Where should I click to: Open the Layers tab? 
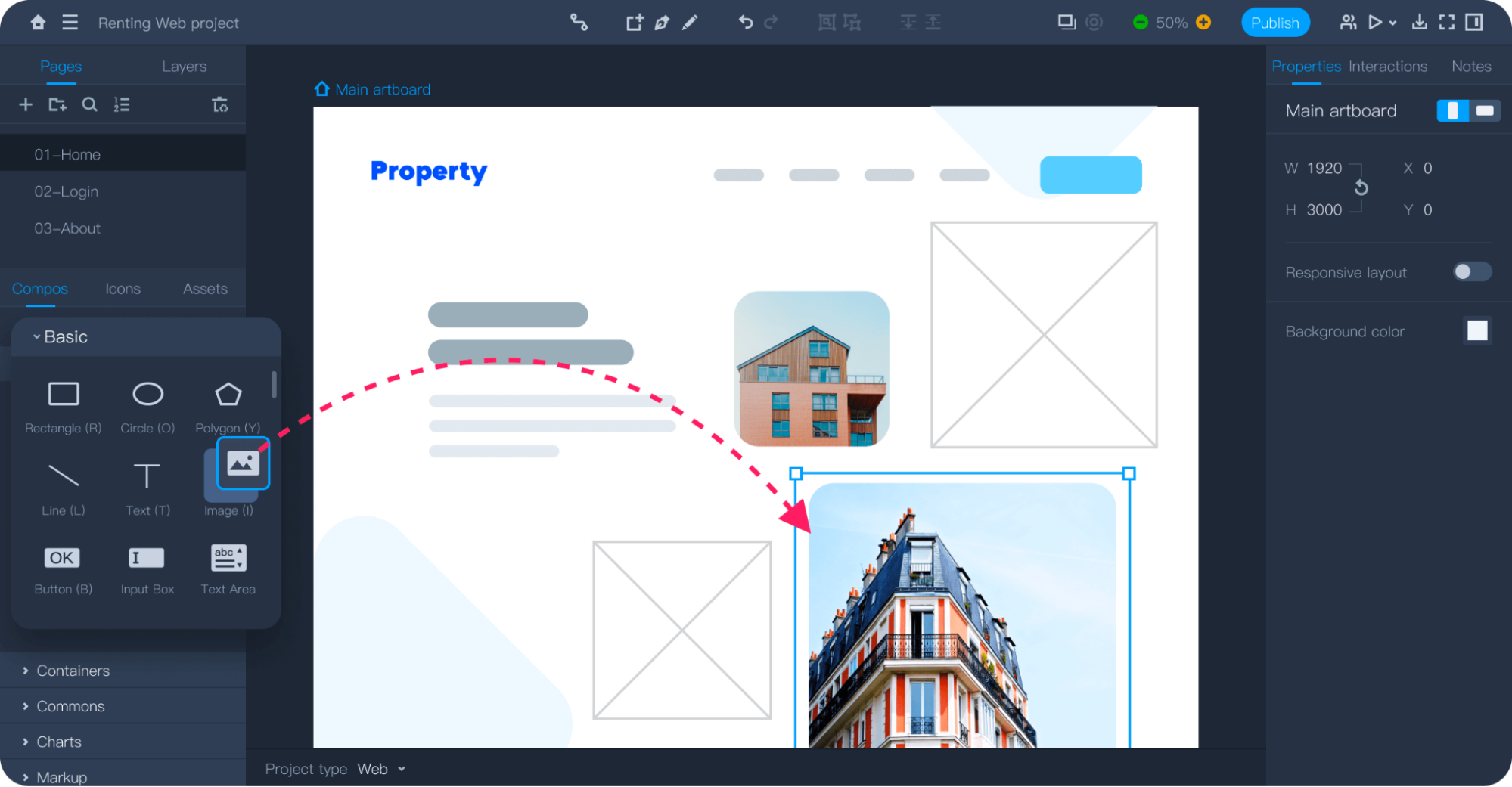[183, 66]
